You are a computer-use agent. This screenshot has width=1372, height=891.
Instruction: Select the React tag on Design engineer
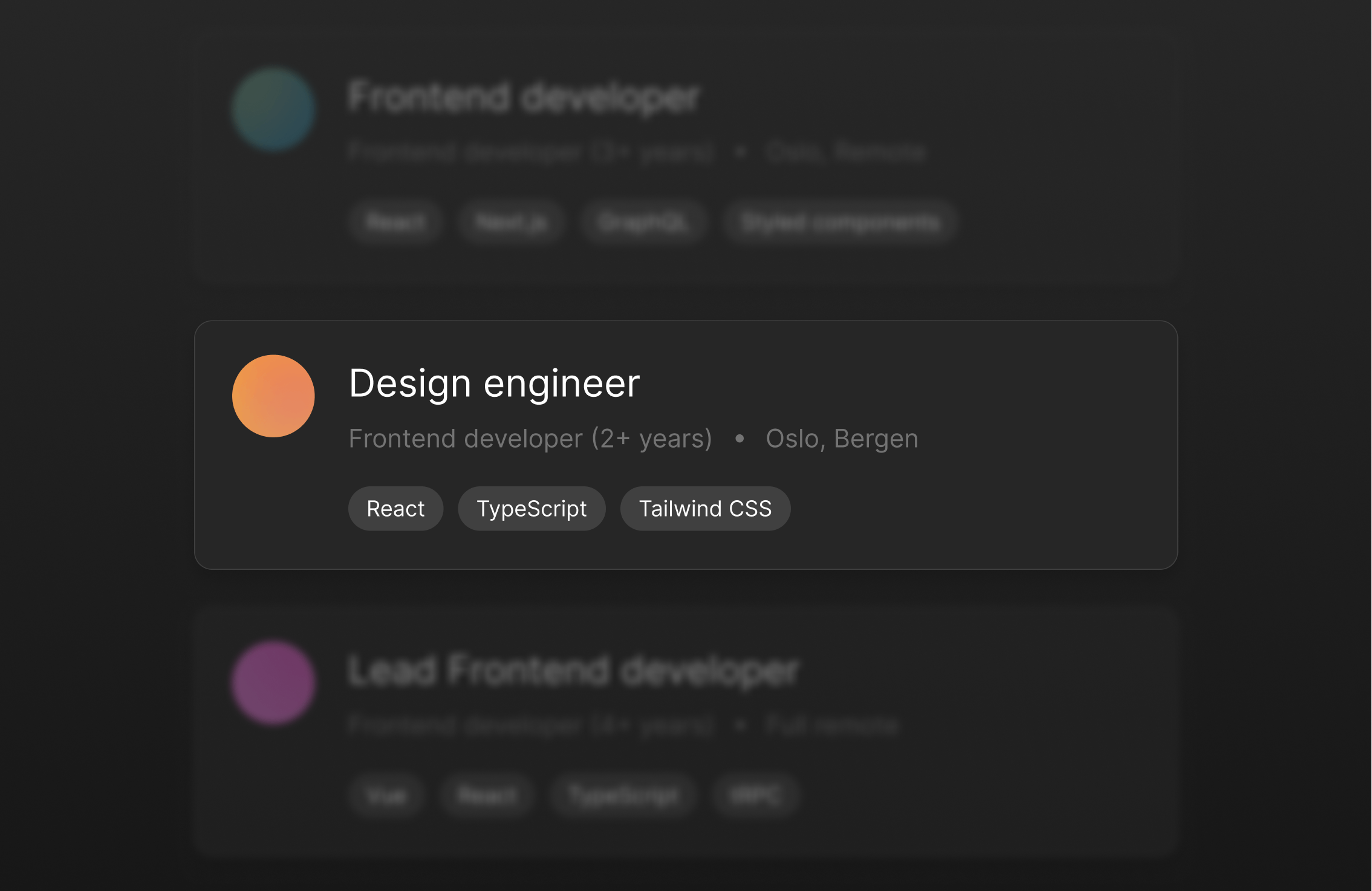(395, 509)
